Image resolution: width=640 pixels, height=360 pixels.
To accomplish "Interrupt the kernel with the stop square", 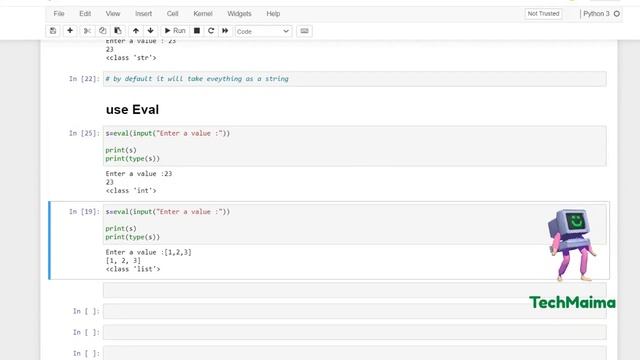I will (x=197, y=31).
